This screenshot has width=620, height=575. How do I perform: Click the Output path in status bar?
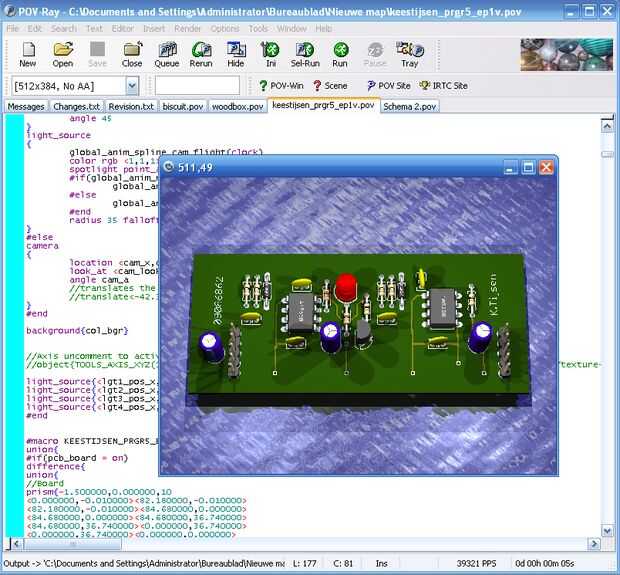coord(144,563)
